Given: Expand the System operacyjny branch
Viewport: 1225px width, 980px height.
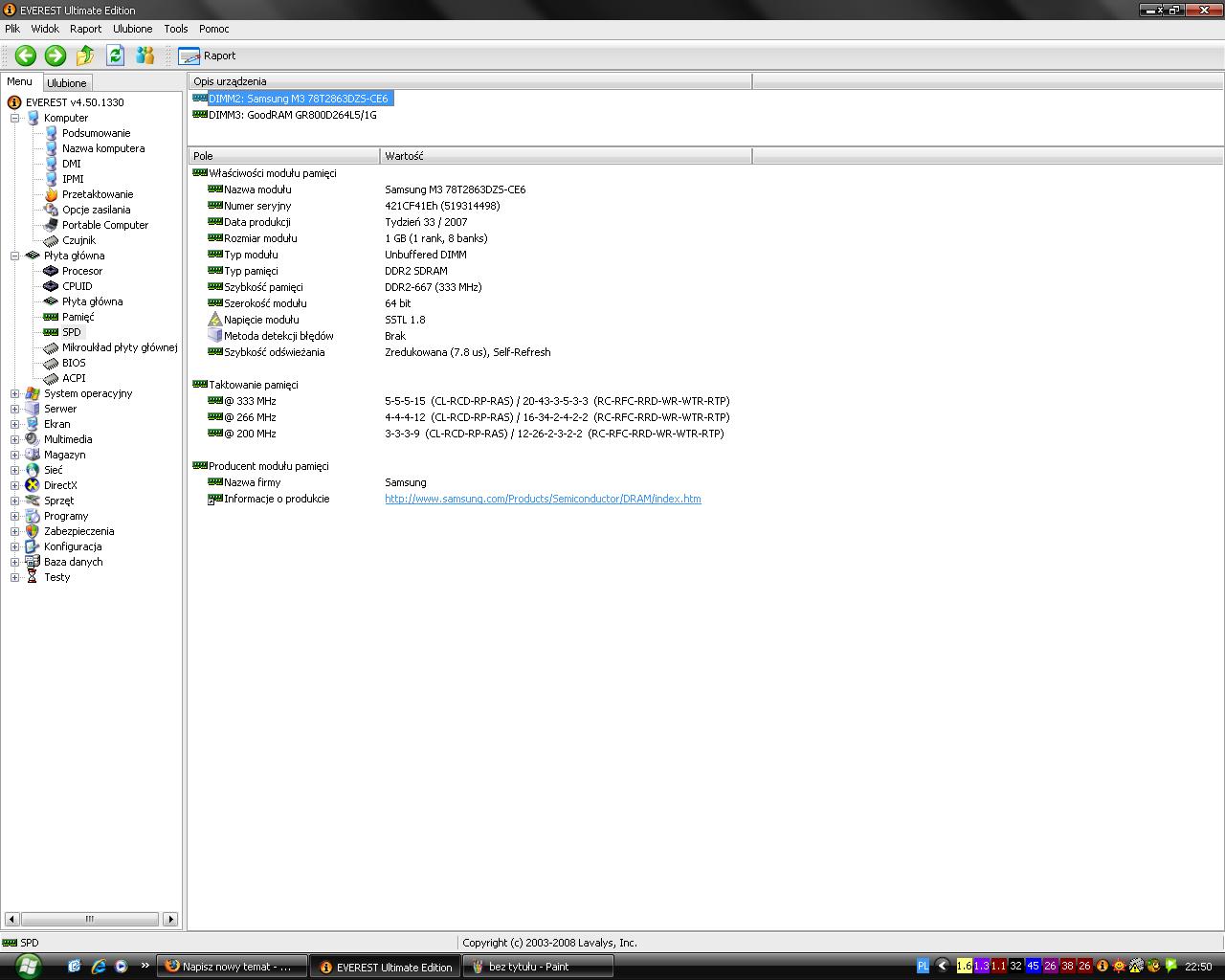Looking at the screenshot, I should pyautogui.click(x=15, y=393).
